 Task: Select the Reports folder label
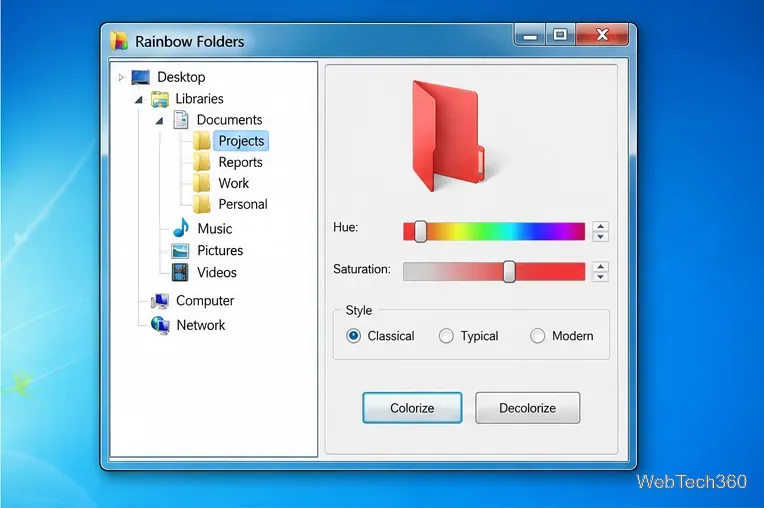point(241,162)
